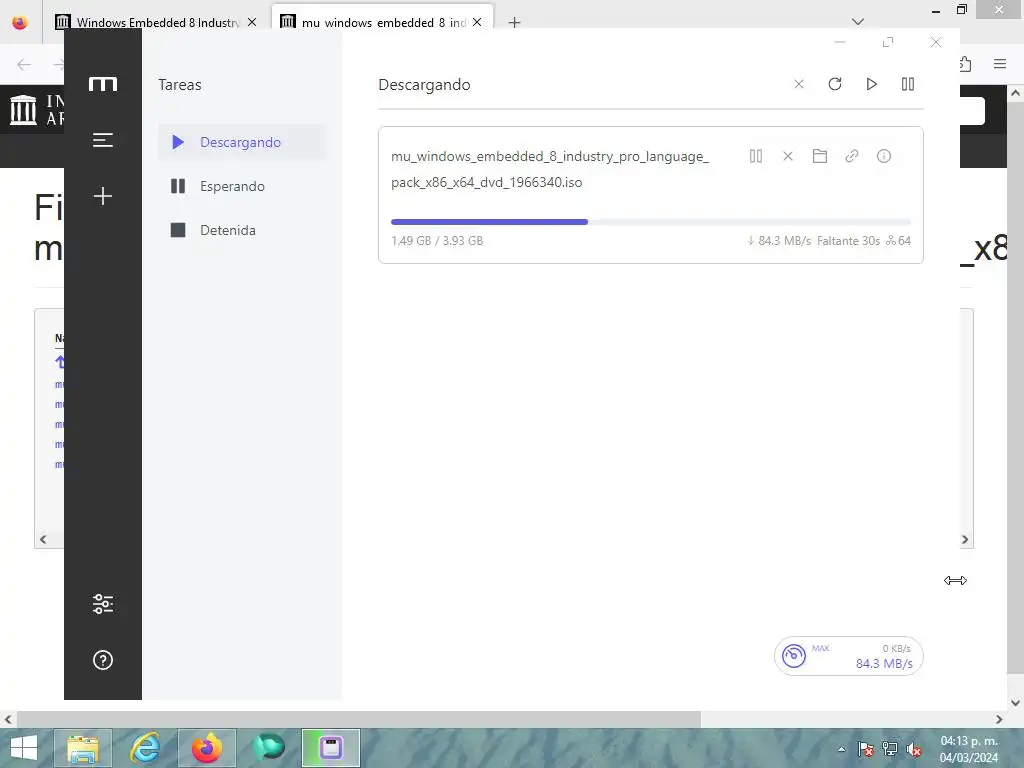Pause the language pack ISO download
Image resolution: width=1024 pixels, height=768 pixels.
click(756, 156)
